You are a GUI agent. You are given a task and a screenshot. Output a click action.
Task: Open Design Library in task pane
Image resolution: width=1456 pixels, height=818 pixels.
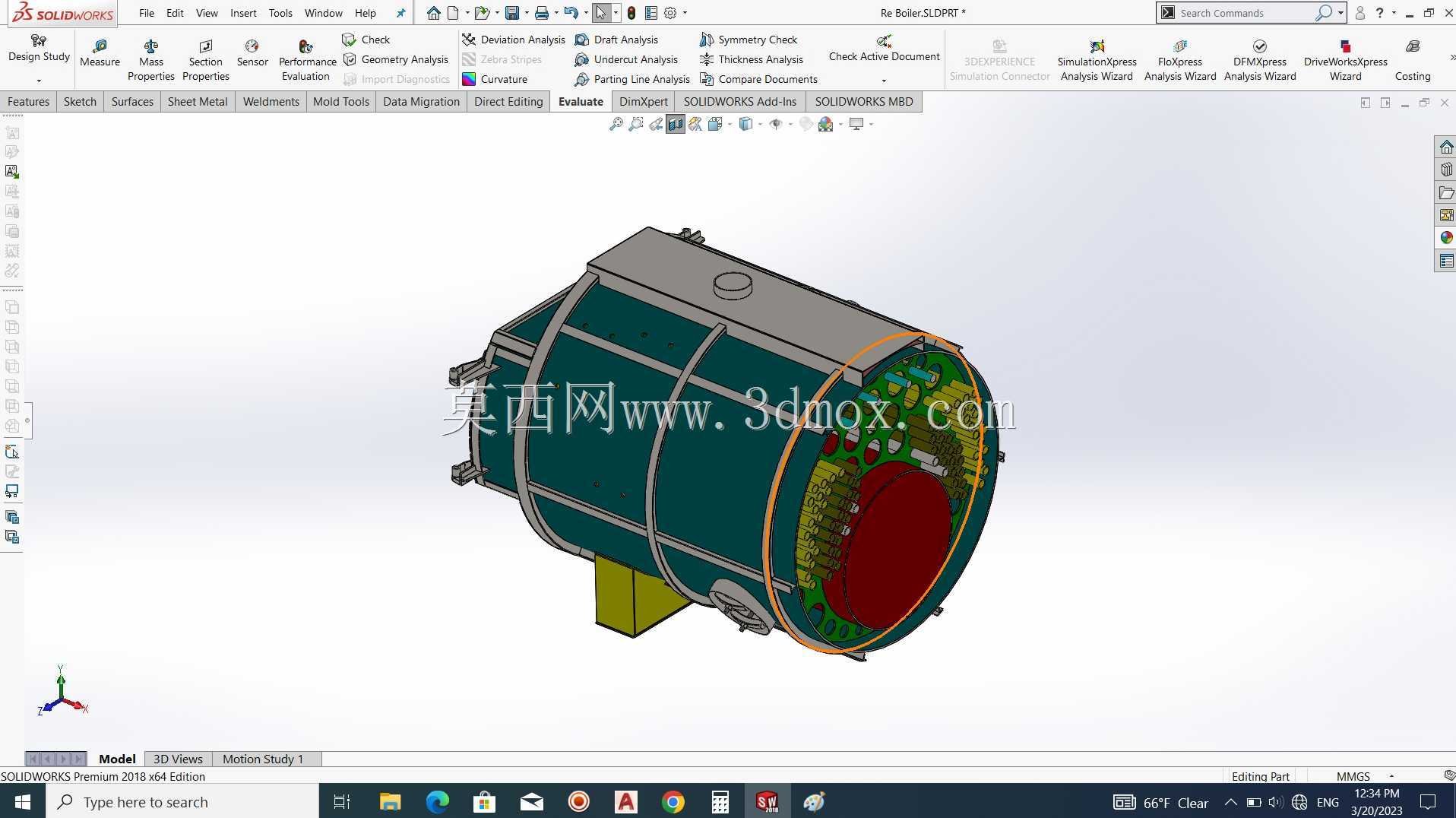(1446, 170)
